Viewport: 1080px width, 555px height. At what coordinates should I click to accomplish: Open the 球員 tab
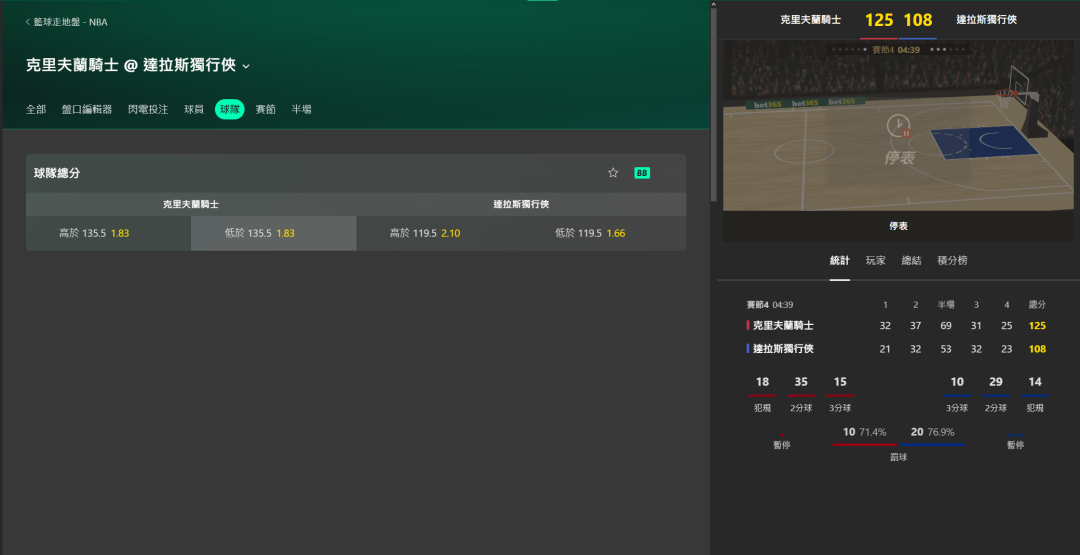[x=194, y=109]
